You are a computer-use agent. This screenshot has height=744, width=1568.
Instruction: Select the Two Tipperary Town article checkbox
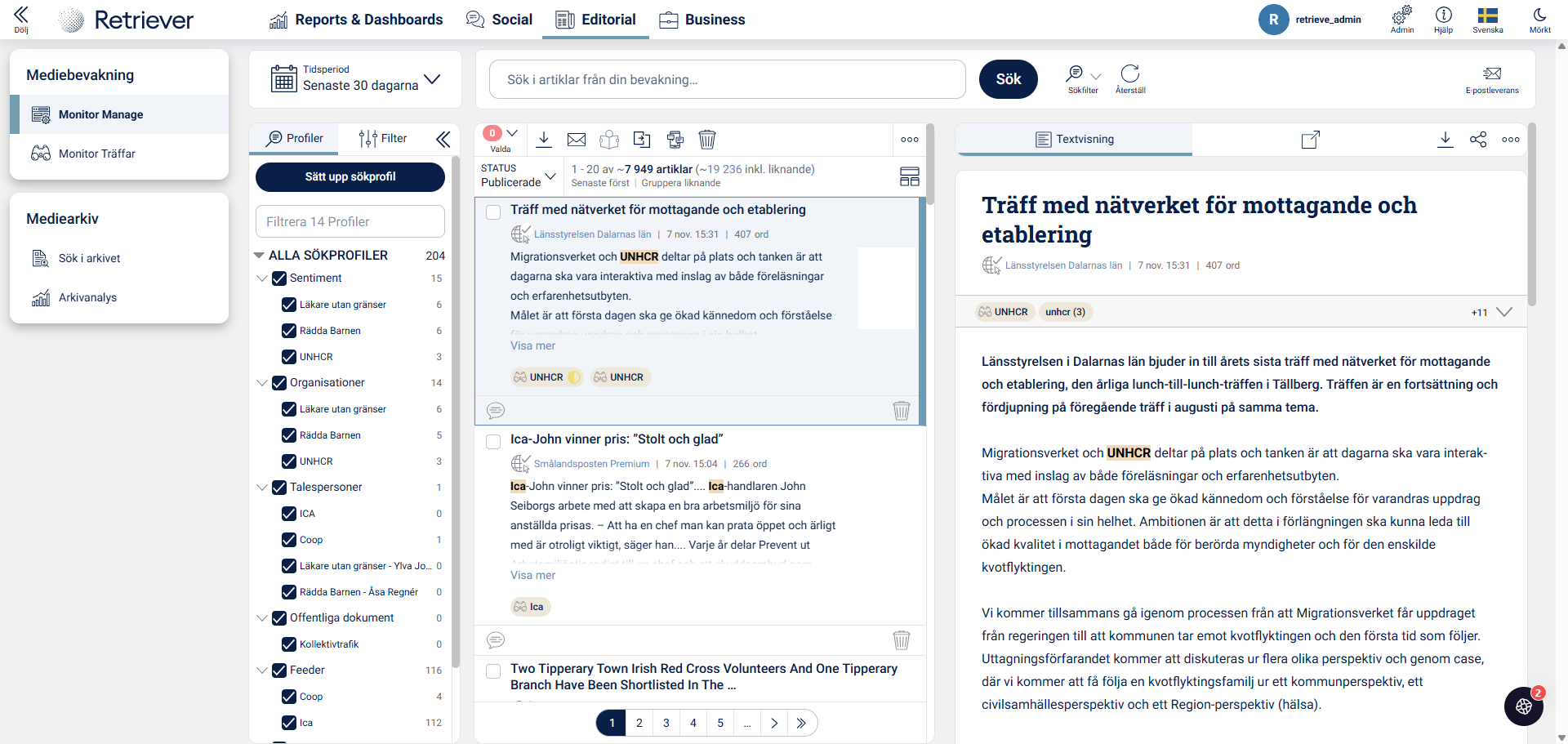pos(493,671)
